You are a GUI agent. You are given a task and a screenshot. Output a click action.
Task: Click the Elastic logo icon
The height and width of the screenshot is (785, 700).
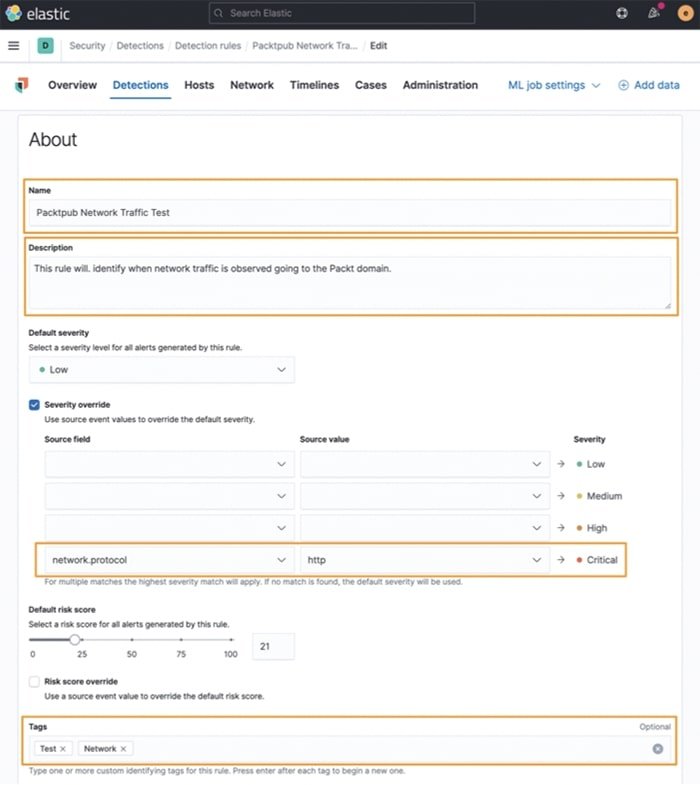click(14, 14)
